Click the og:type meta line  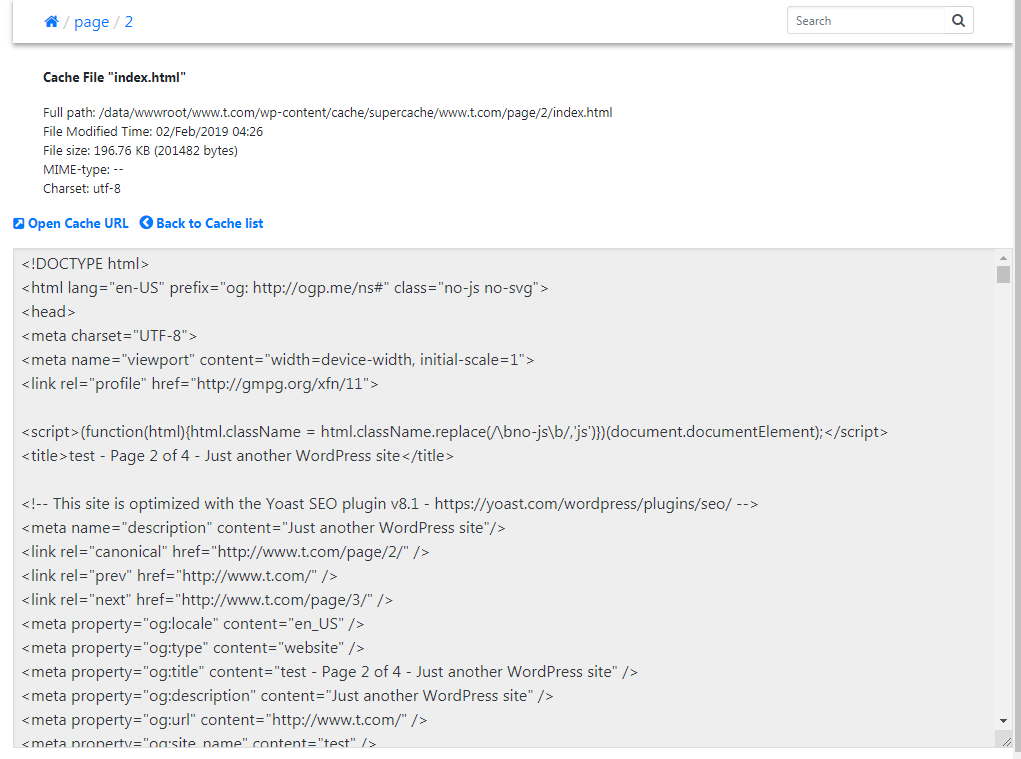click(x=193, y=648)
